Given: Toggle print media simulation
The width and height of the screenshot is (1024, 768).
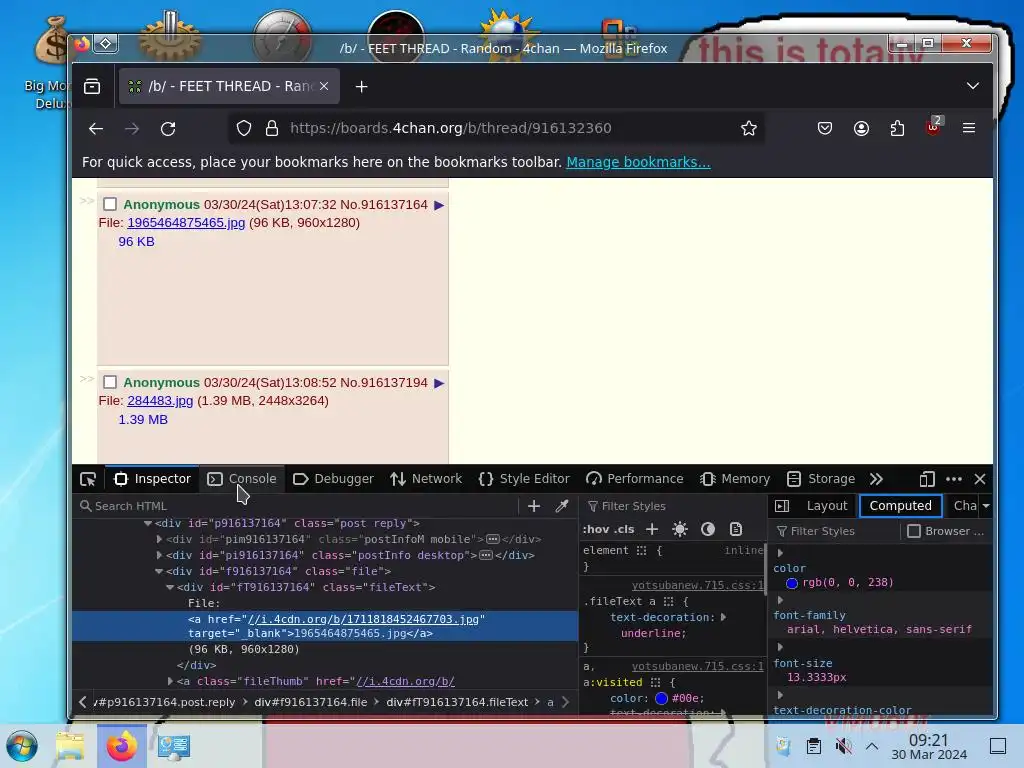Looking at the screenshot, I should click(736, 529).
